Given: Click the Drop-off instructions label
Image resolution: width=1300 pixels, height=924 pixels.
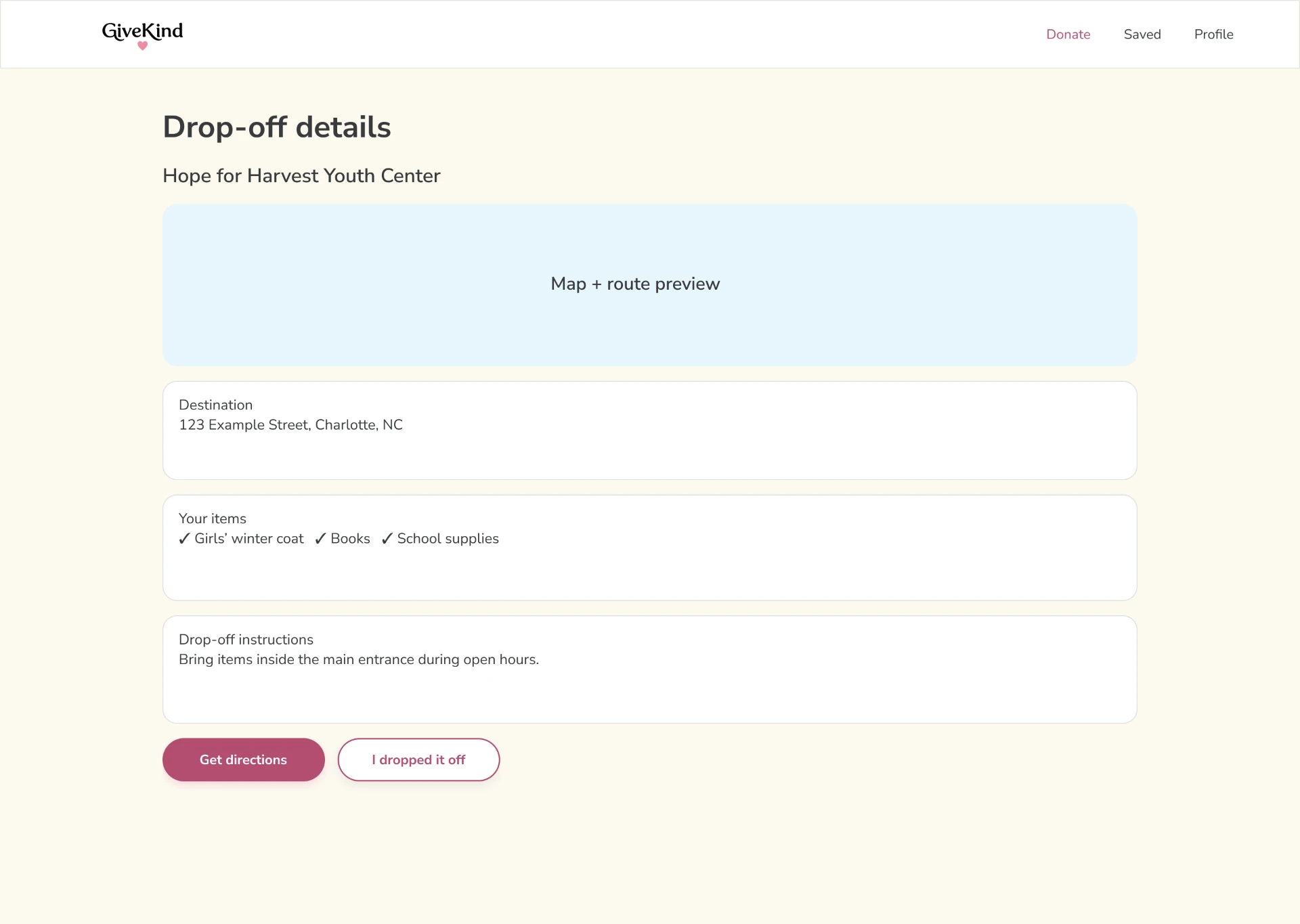Looking at the screenshot, I should coord(246,640).
